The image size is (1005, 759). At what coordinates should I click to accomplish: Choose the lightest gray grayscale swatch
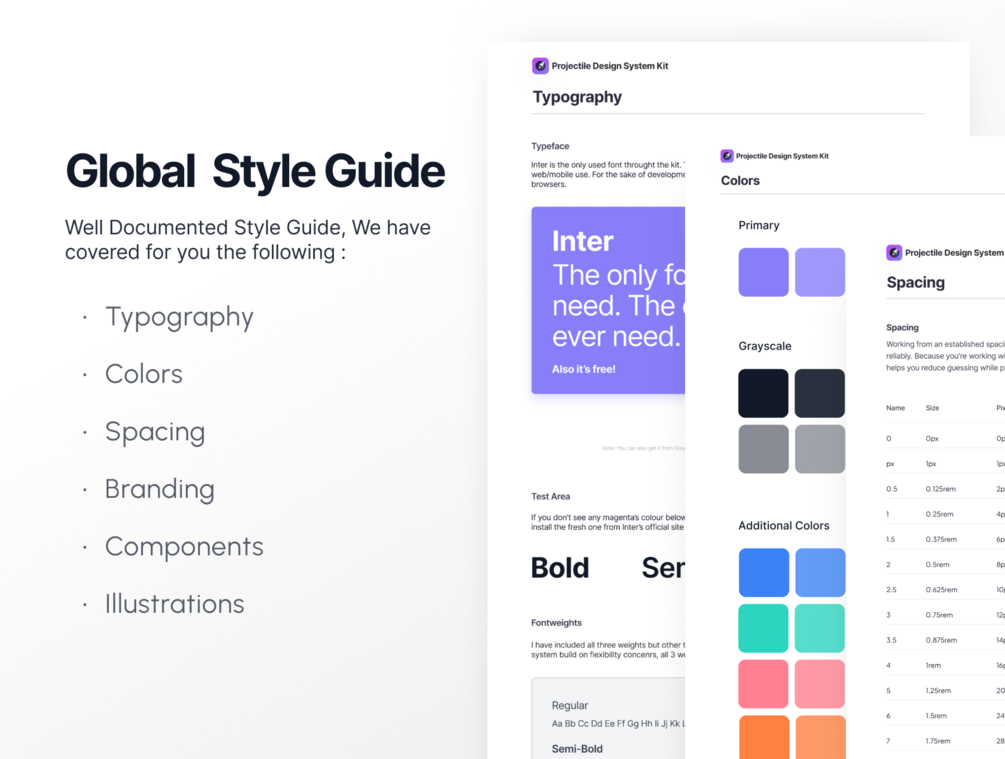820,449
